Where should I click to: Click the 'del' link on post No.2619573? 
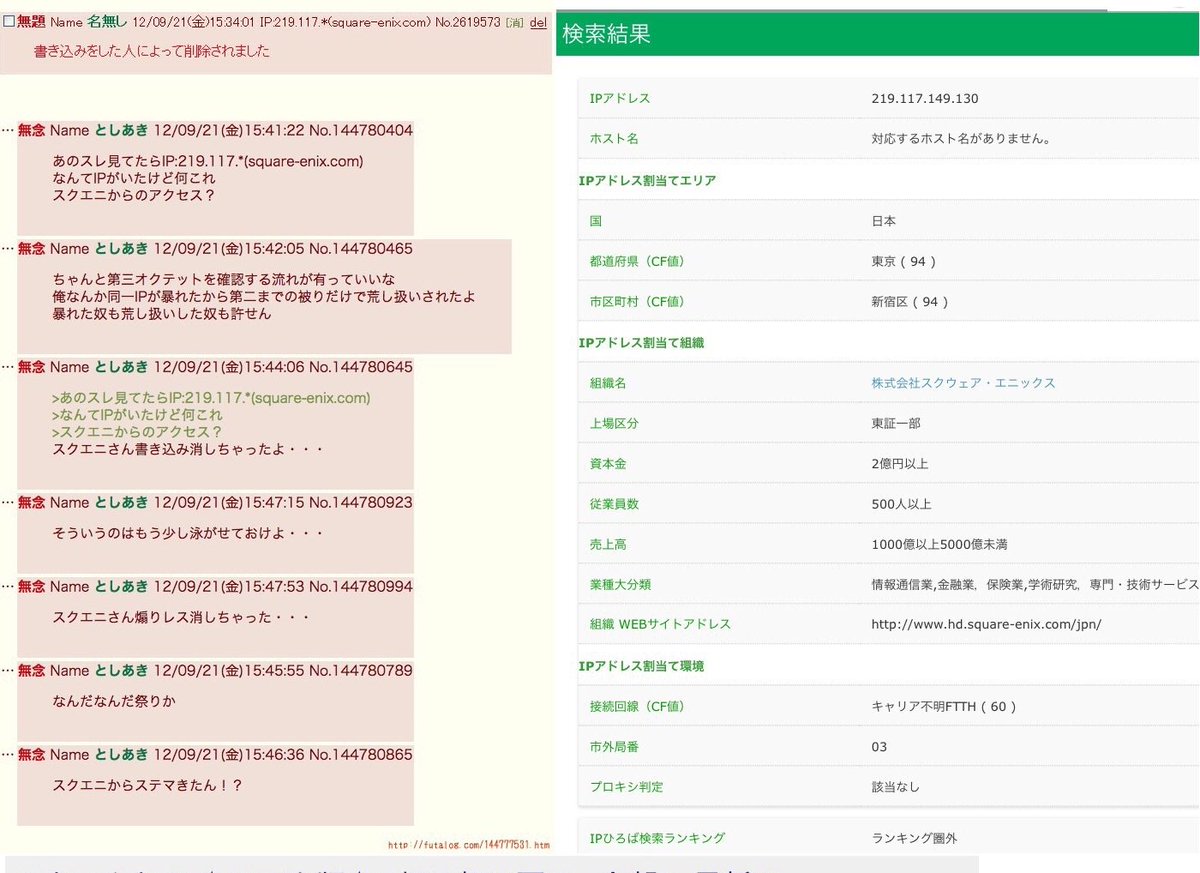[x=538, y=22]
